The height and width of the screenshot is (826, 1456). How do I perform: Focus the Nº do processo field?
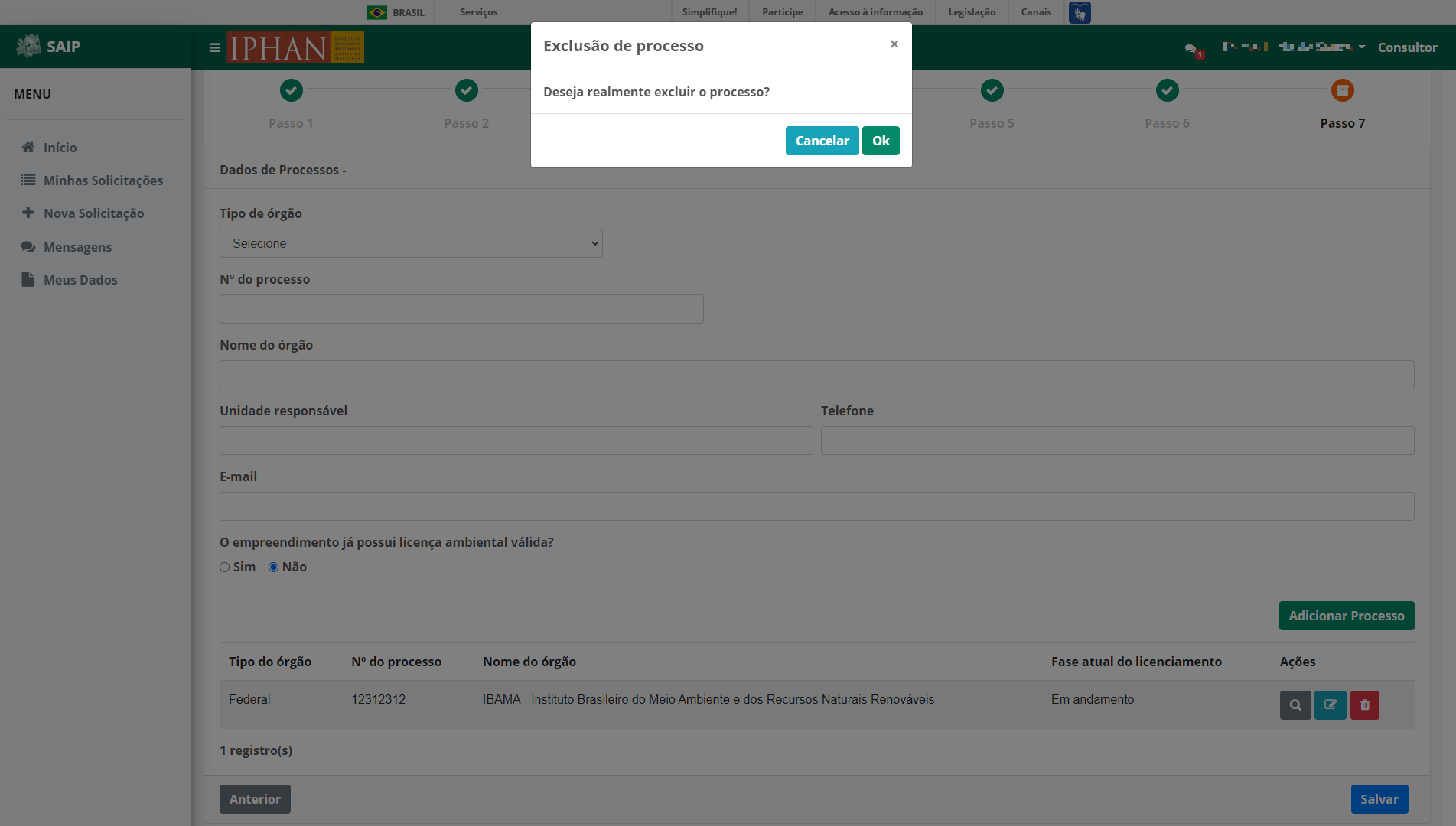pyautogui.click(x=461, y=309)
